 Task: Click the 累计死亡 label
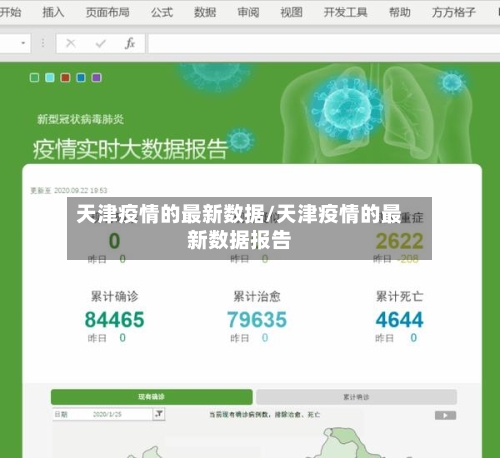[399, 296]
